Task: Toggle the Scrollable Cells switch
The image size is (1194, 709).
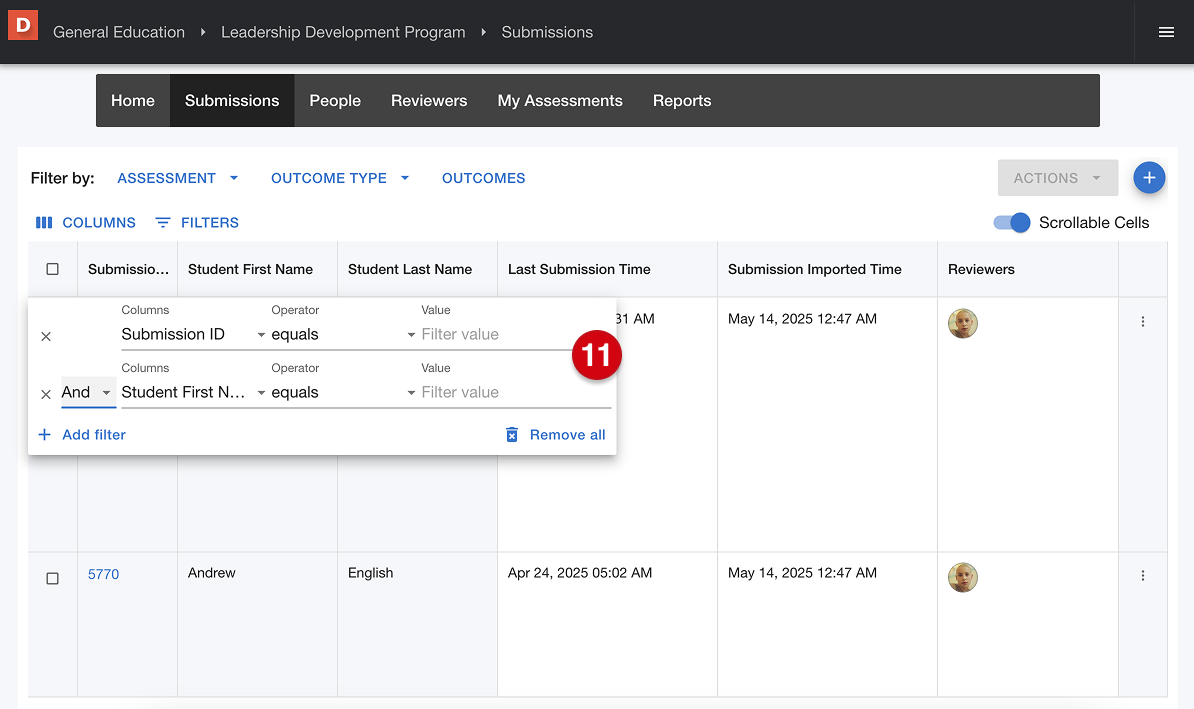Action: [x=1011, y=222]
